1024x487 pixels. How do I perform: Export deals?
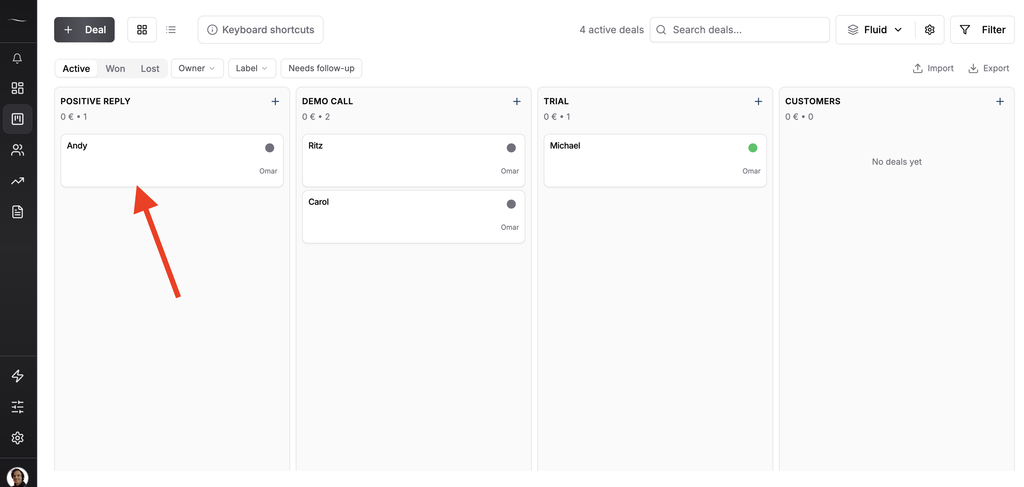tap(989, 68)
